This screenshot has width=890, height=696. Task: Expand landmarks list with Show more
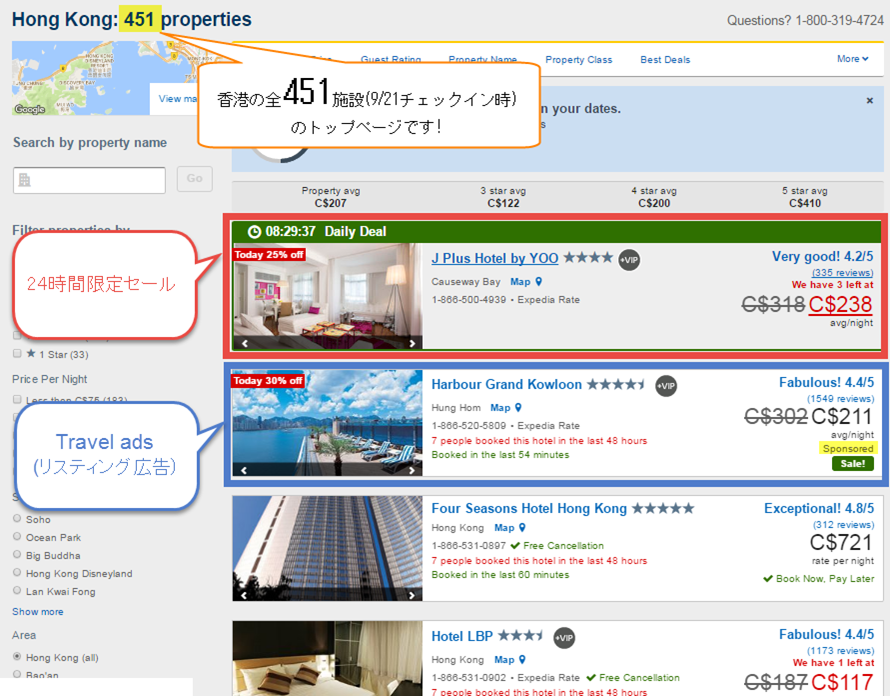(x=37, y=611)
